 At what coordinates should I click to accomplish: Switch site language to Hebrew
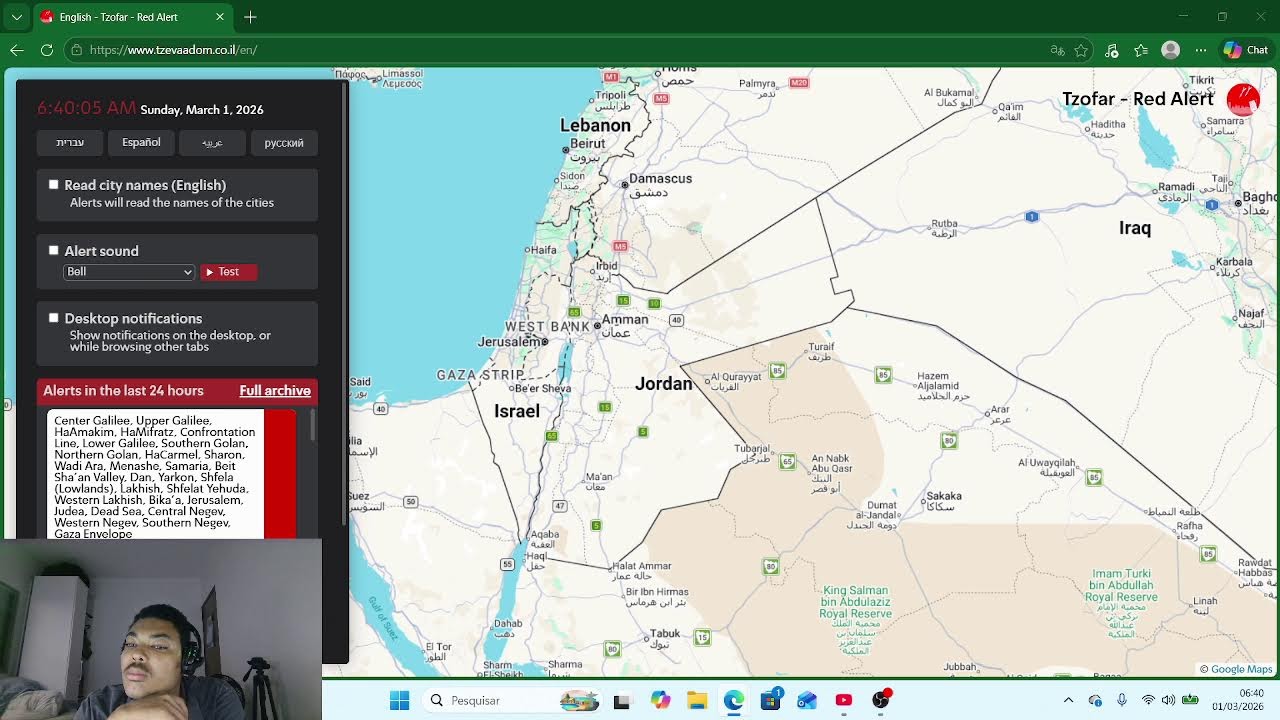pyautogui.click(x=70, y=143)
